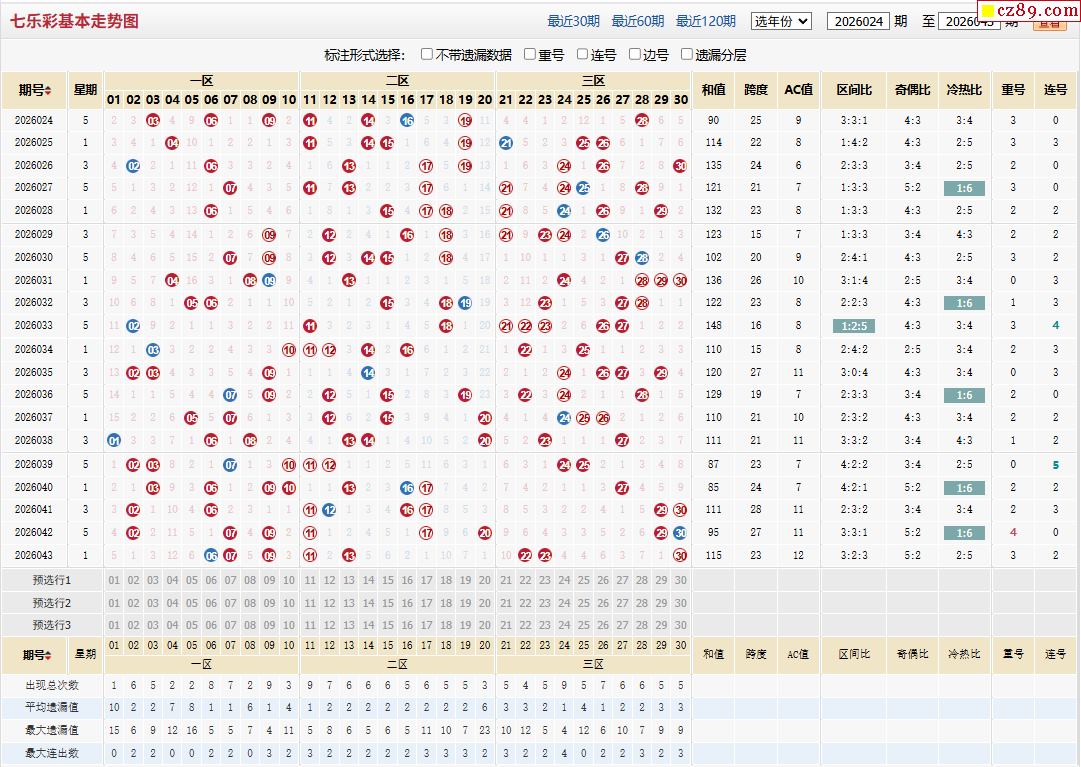Click blue ball 01 in row 2026038
The image size is (1081, 767).
pos(114,440)
